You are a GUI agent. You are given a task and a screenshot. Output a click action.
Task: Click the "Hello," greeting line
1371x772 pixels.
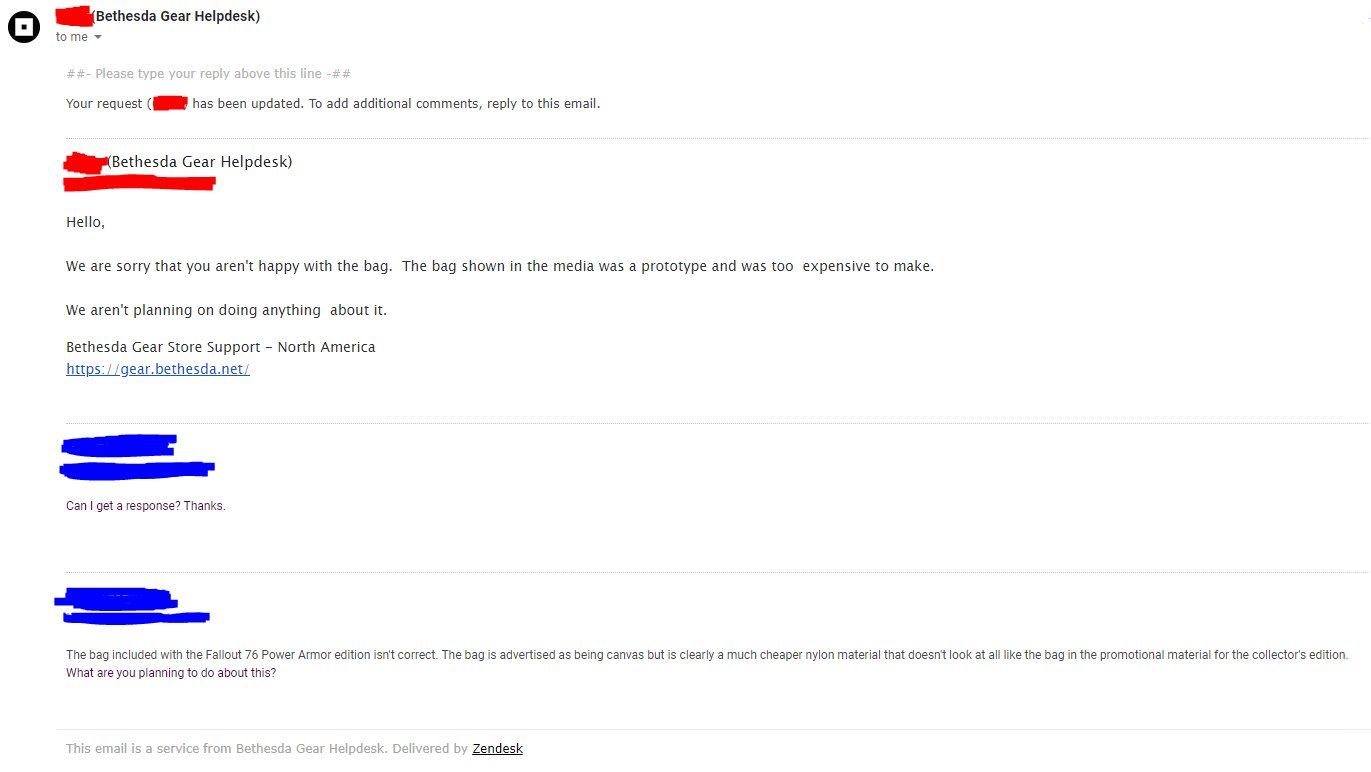(86, 222)
